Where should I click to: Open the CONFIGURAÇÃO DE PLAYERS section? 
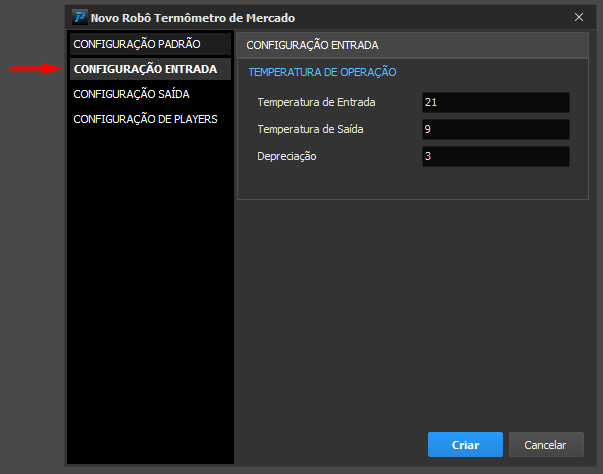click(x=150, y=119)
